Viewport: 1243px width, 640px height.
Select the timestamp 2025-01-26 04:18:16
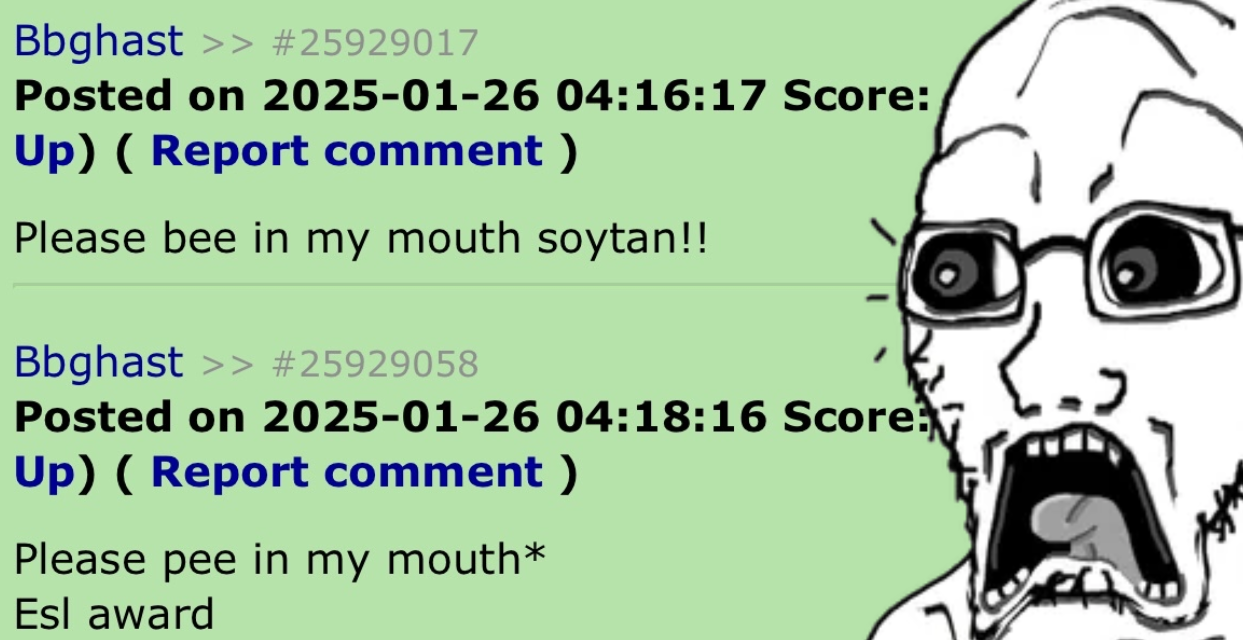(x=515, y=416)
